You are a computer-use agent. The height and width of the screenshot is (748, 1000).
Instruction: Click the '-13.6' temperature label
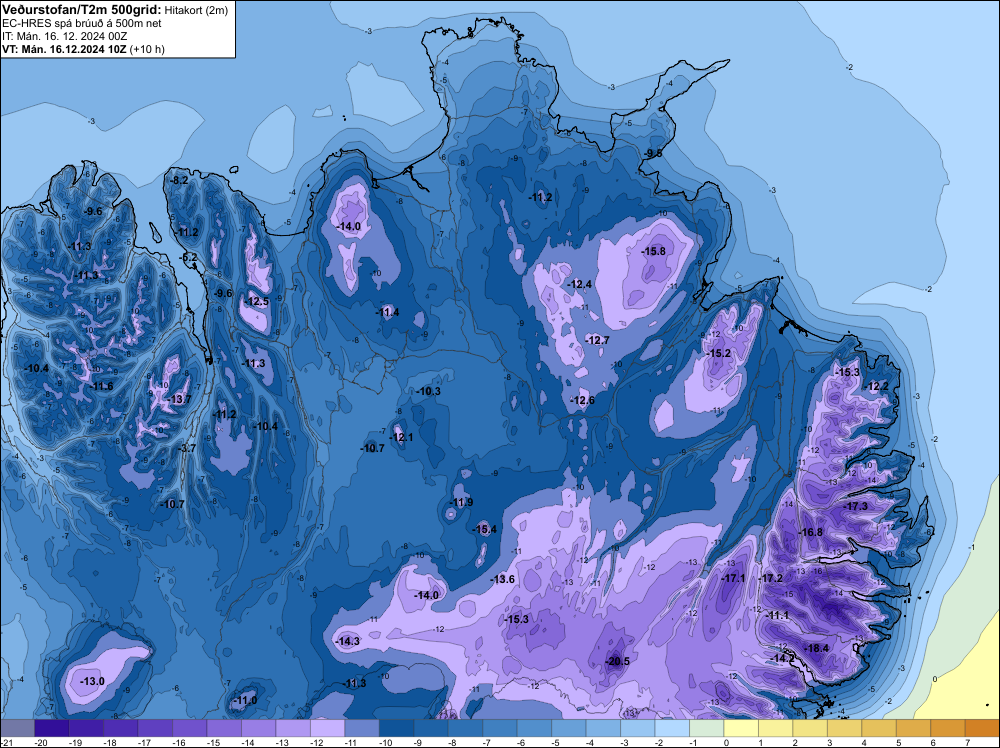pyautogui.click(x=503, y=579)
